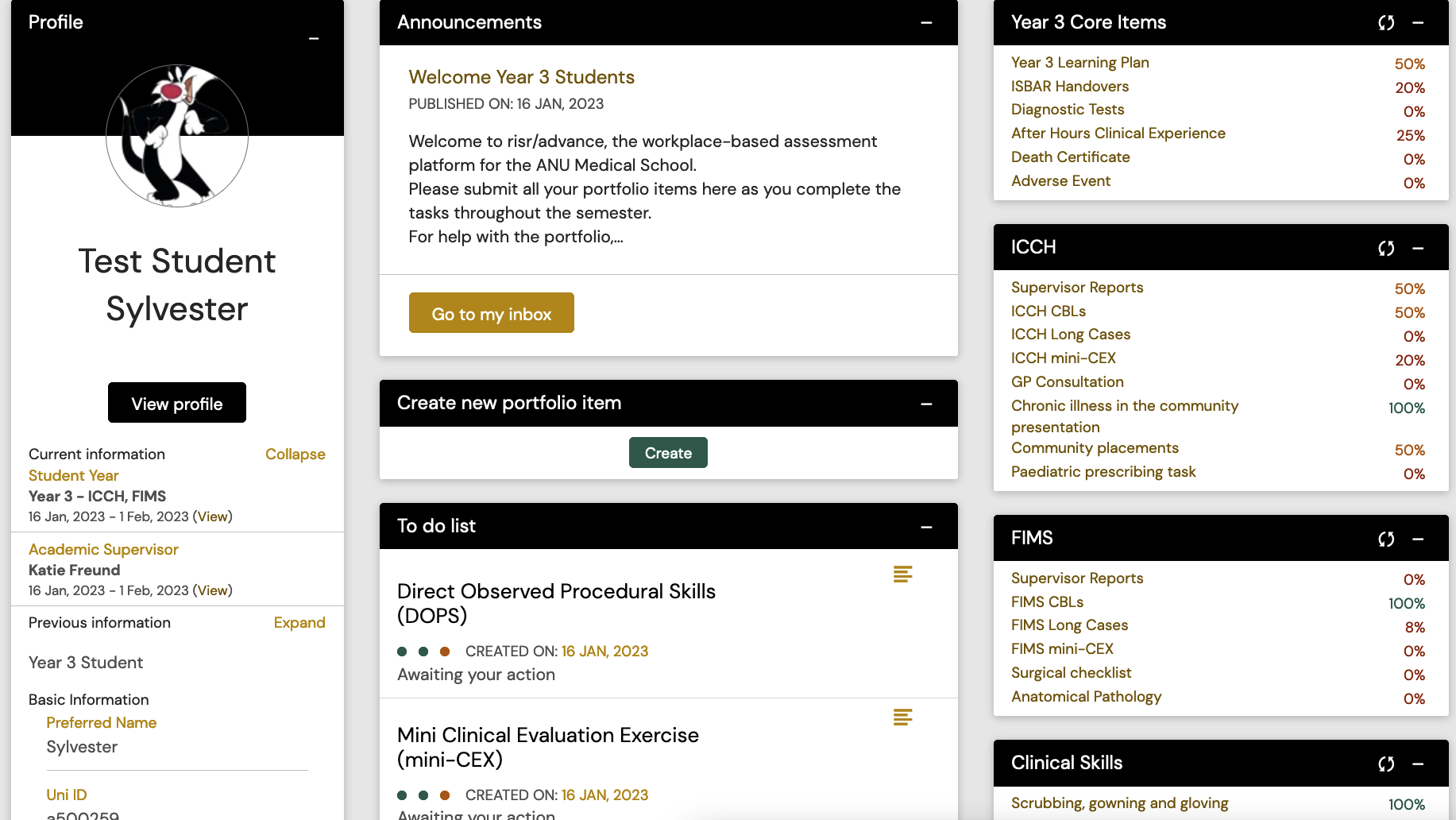The height and width of the screenshot is (820, 1456).
Task: Refresh the Year 3 Core Items panel
Action: [1386, 23]
